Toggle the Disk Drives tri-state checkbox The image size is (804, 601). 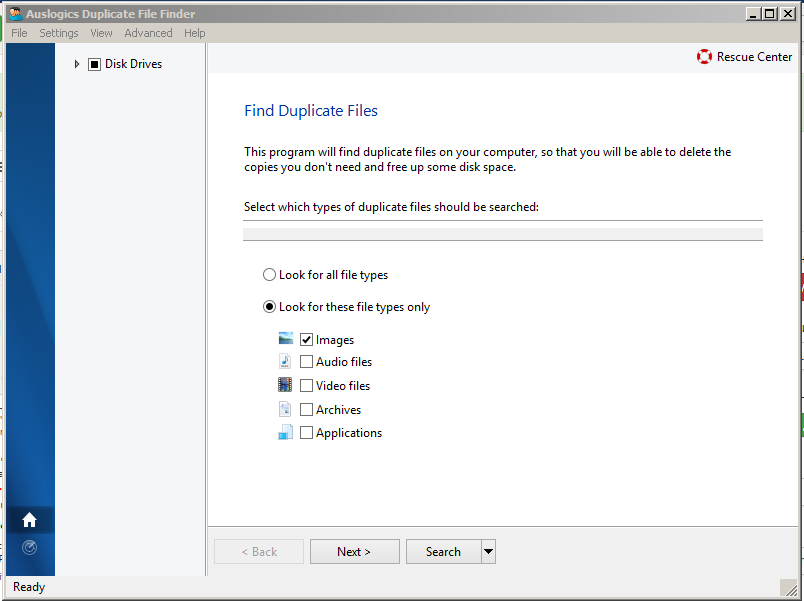click(x=94, y=64)
